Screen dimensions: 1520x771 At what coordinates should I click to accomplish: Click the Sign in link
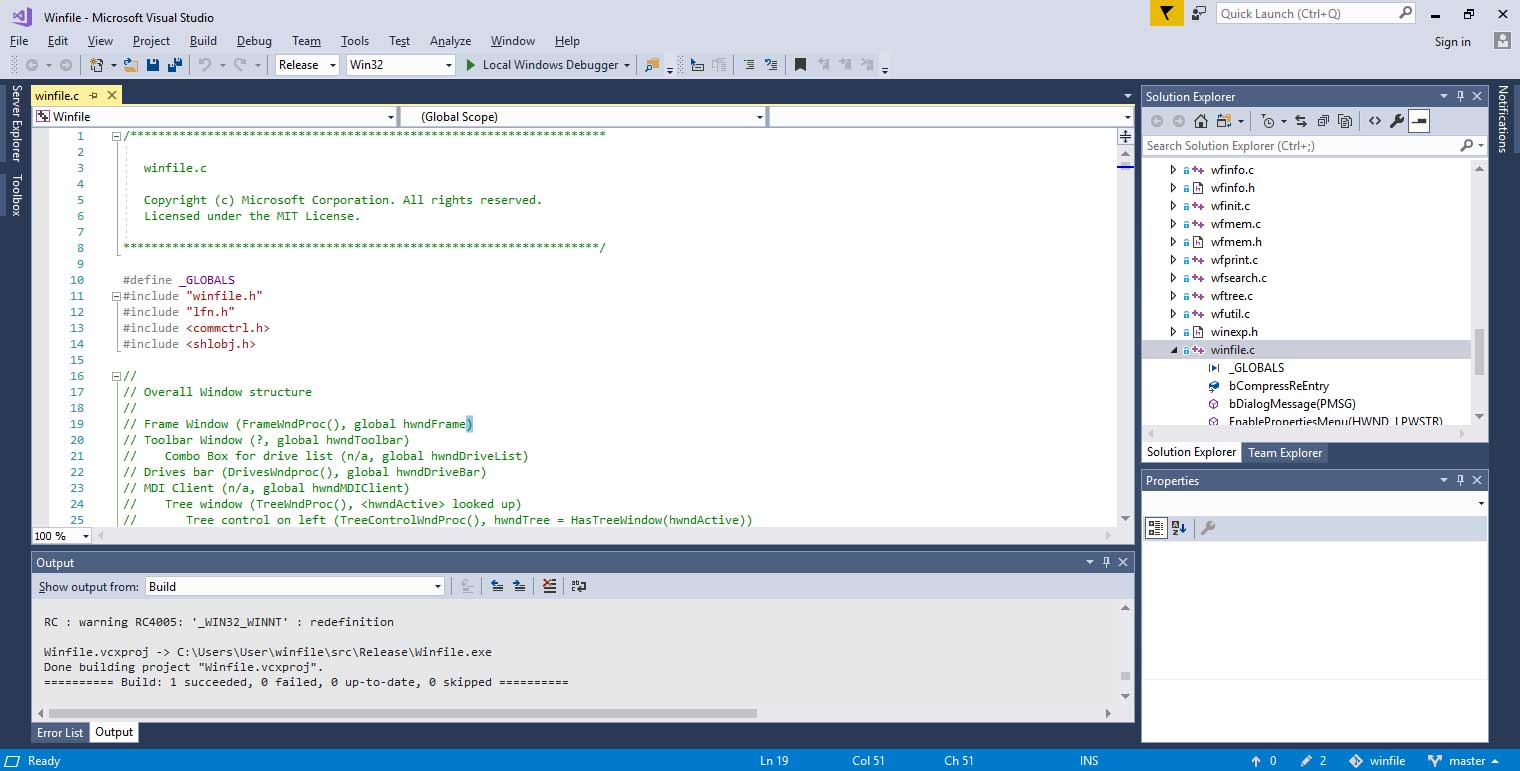tap(1452, 42)
